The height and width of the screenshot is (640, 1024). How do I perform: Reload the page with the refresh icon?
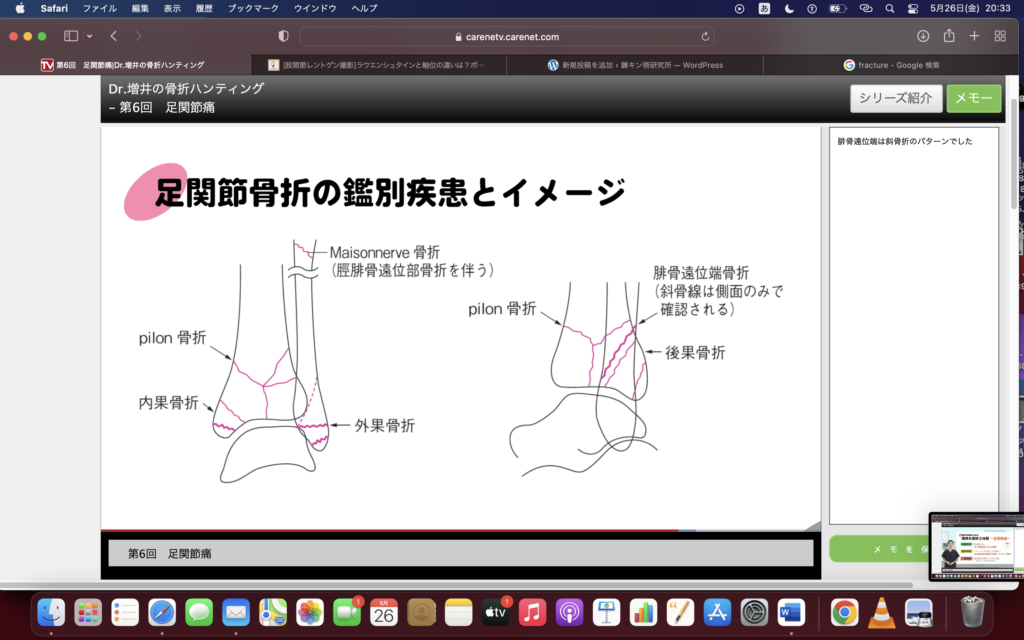coord(706,36)
